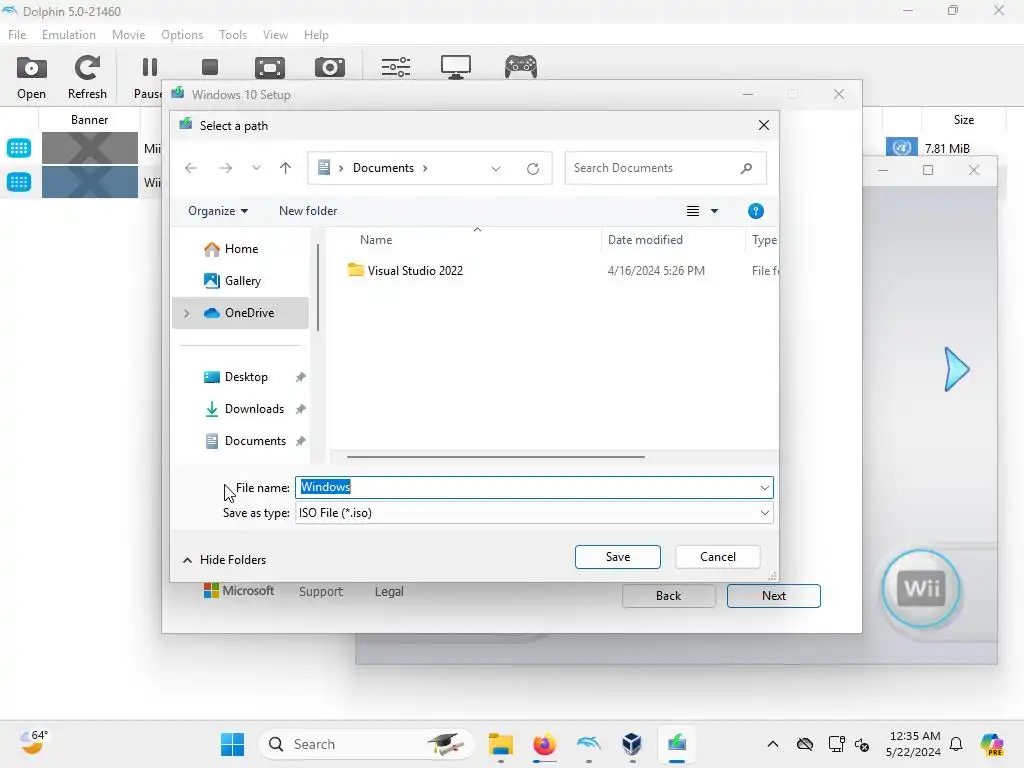The height and width of the screenshot is (768, 1024).
Task: Open the Options menu
Action: coord(182,35)
